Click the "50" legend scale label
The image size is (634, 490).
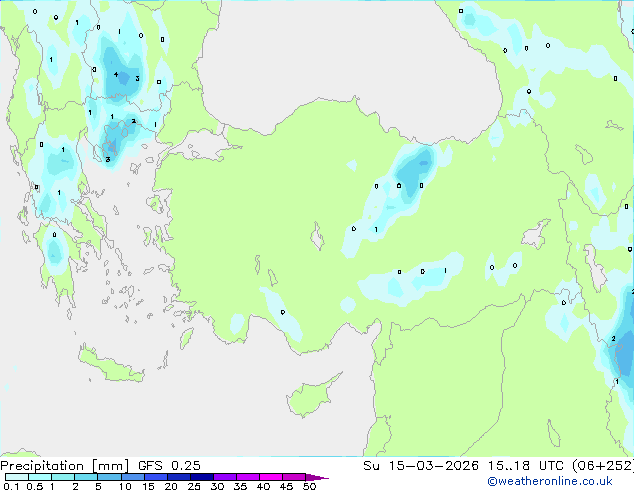tap(309, 486)
